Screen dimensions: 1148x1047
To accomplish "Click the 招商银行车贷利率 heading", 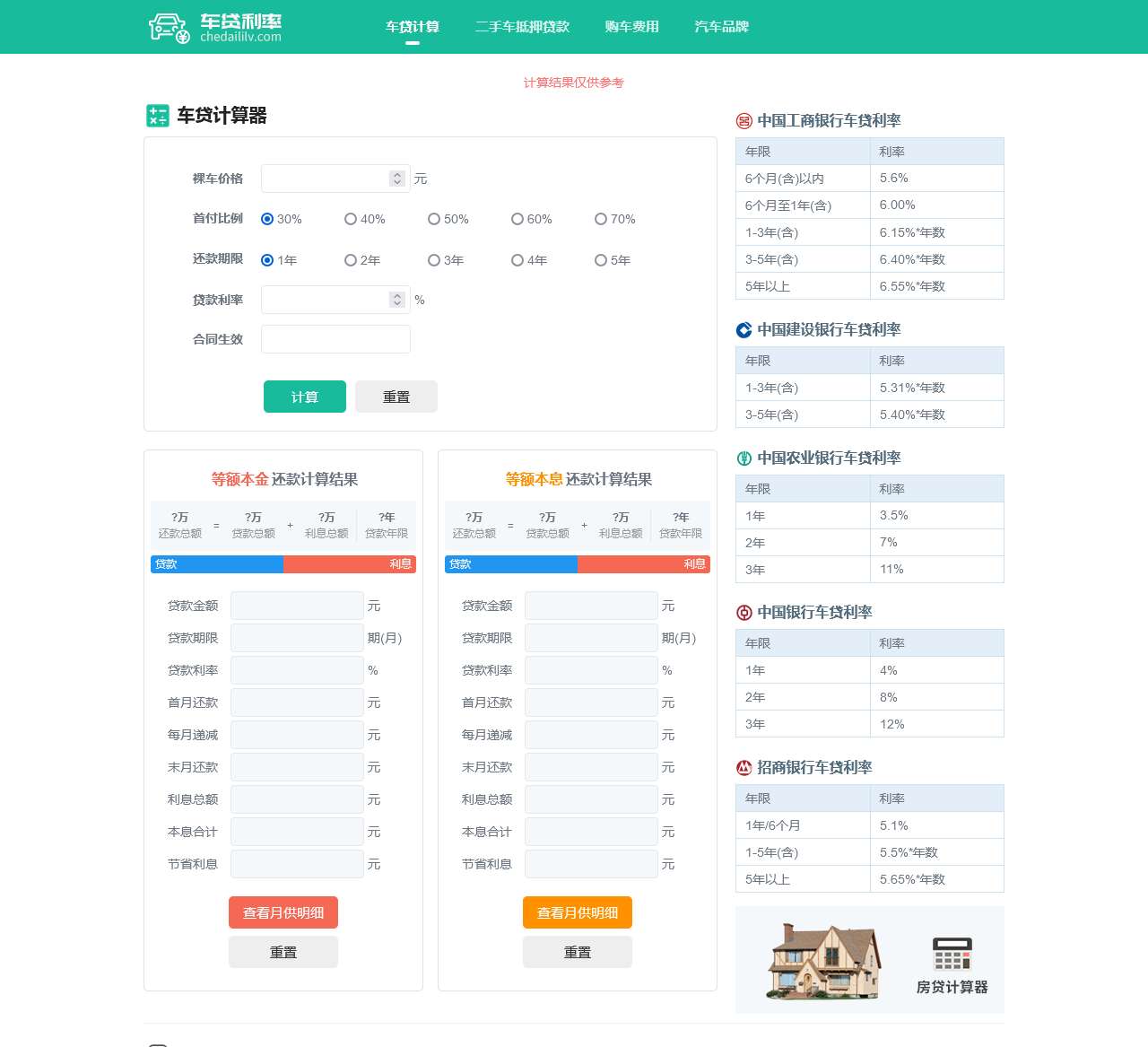I will click(x=814, y=768).
